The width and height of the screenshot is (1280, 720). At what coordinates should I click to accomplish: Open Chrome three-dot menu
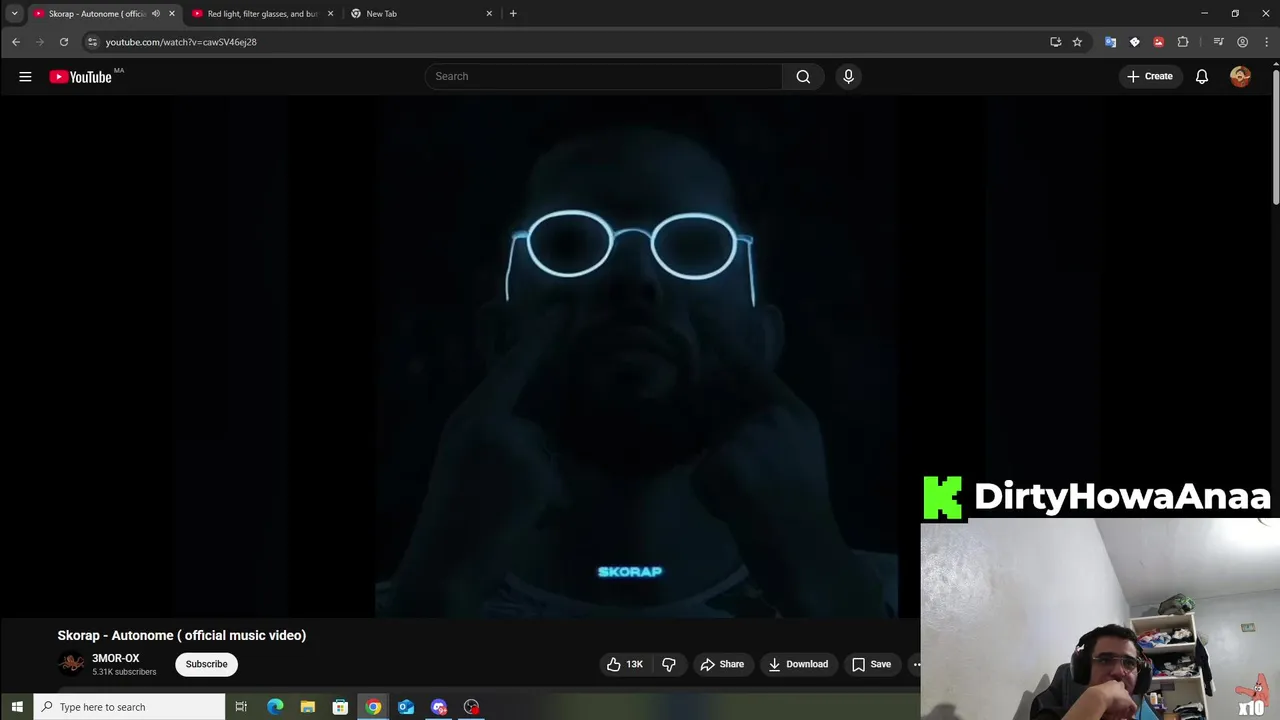pos(1266,42)
